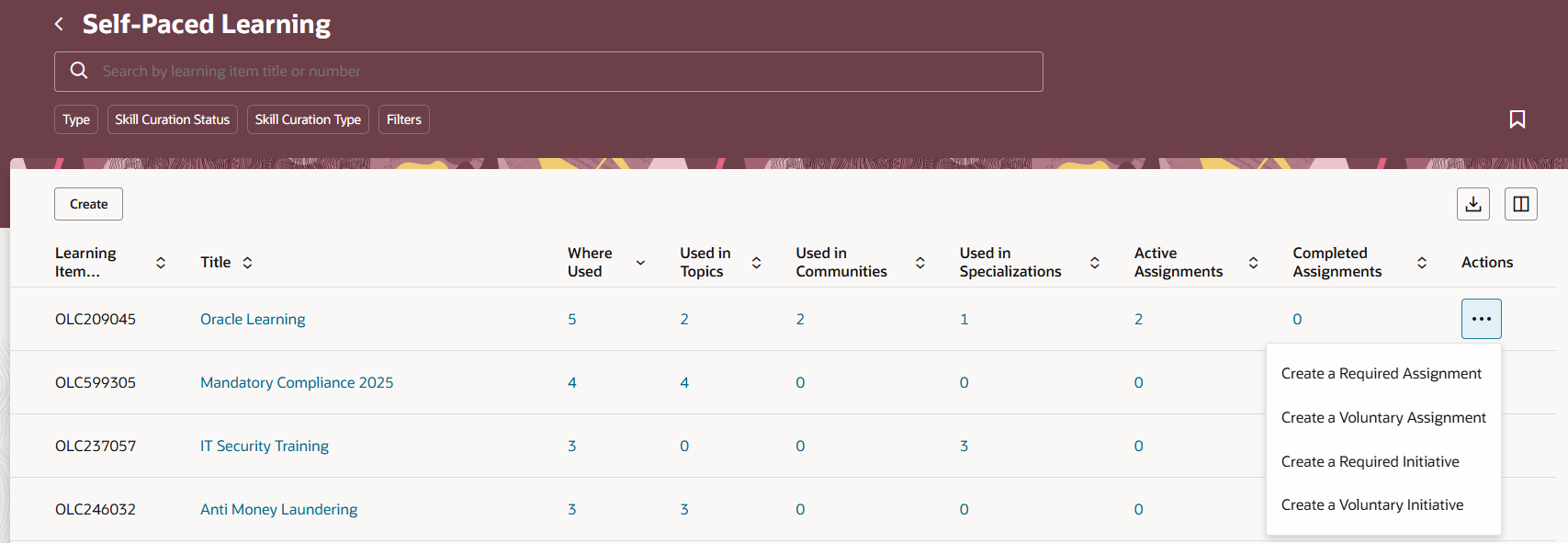Click the back arrow beside Self-Paced Learning
This screenshot has height=543, width=1568.
[x=59, y=24]
